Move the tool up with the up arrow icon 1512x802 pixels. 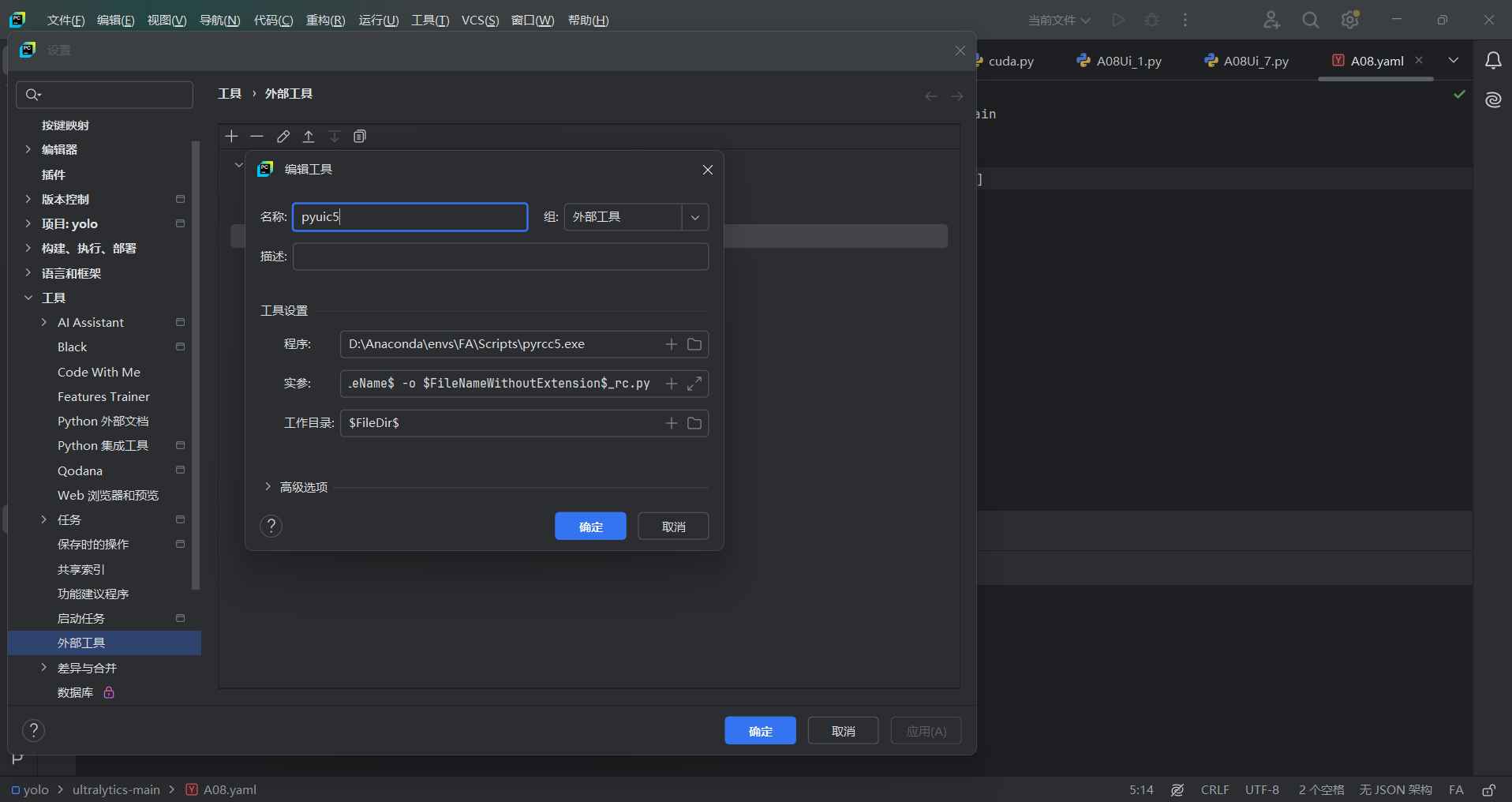coord(309,137)
